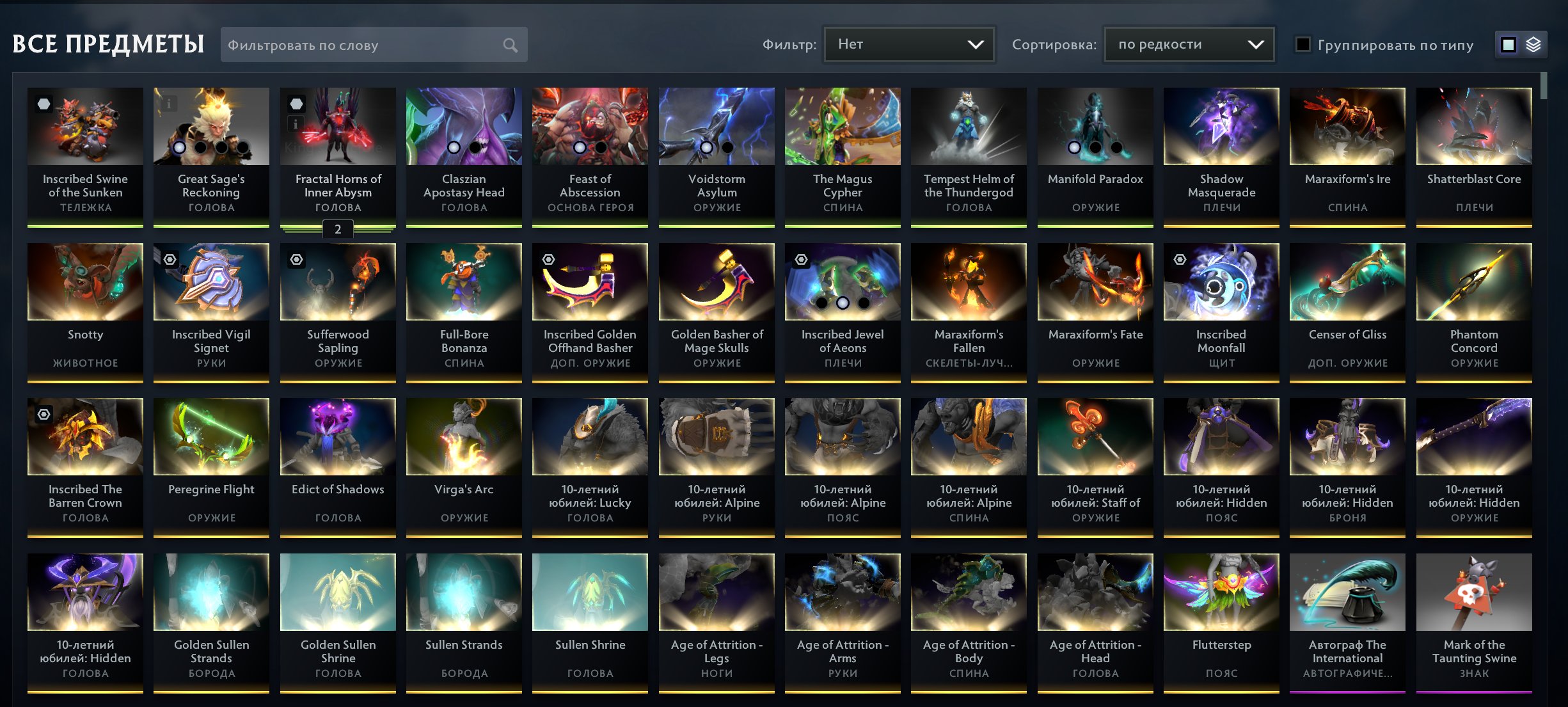Select first style dot on Voidstorm Asylum
This screenshot has width=1568, height=707.
706,147
